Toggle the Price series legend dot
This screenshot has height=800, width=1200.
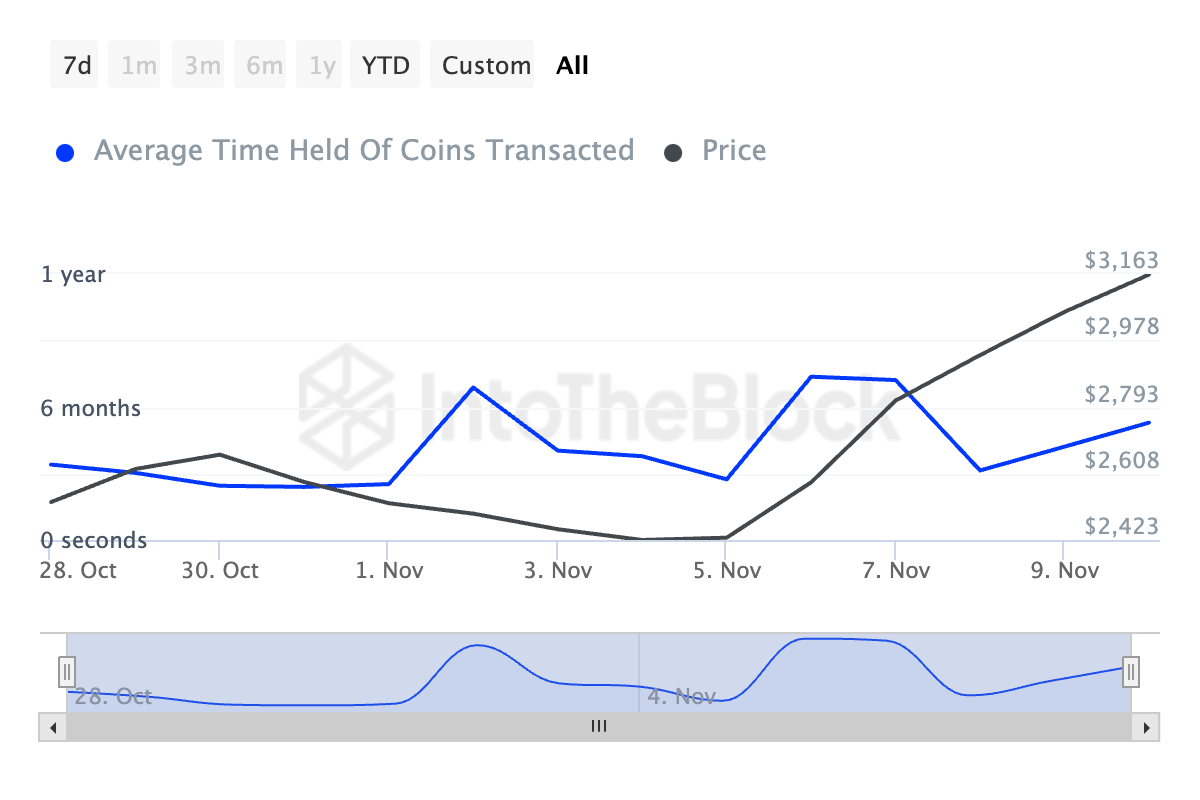674,153
